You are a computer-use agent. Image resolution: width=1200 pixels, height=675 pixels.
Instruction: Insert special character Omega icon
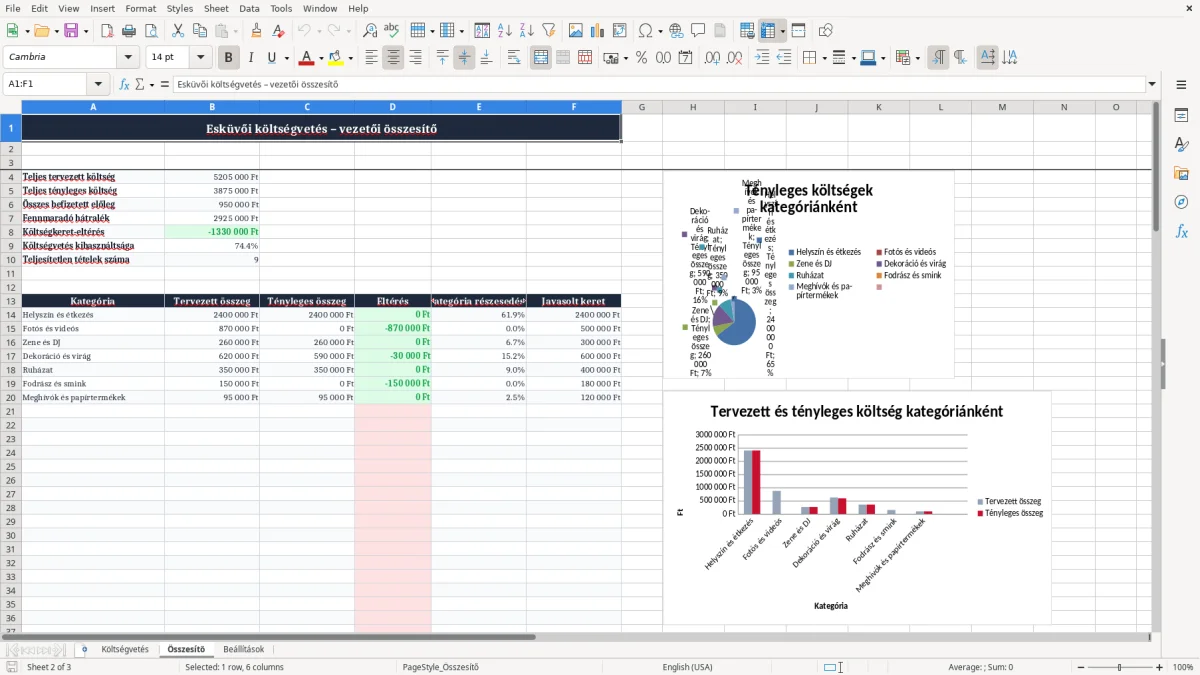[645, 31]
